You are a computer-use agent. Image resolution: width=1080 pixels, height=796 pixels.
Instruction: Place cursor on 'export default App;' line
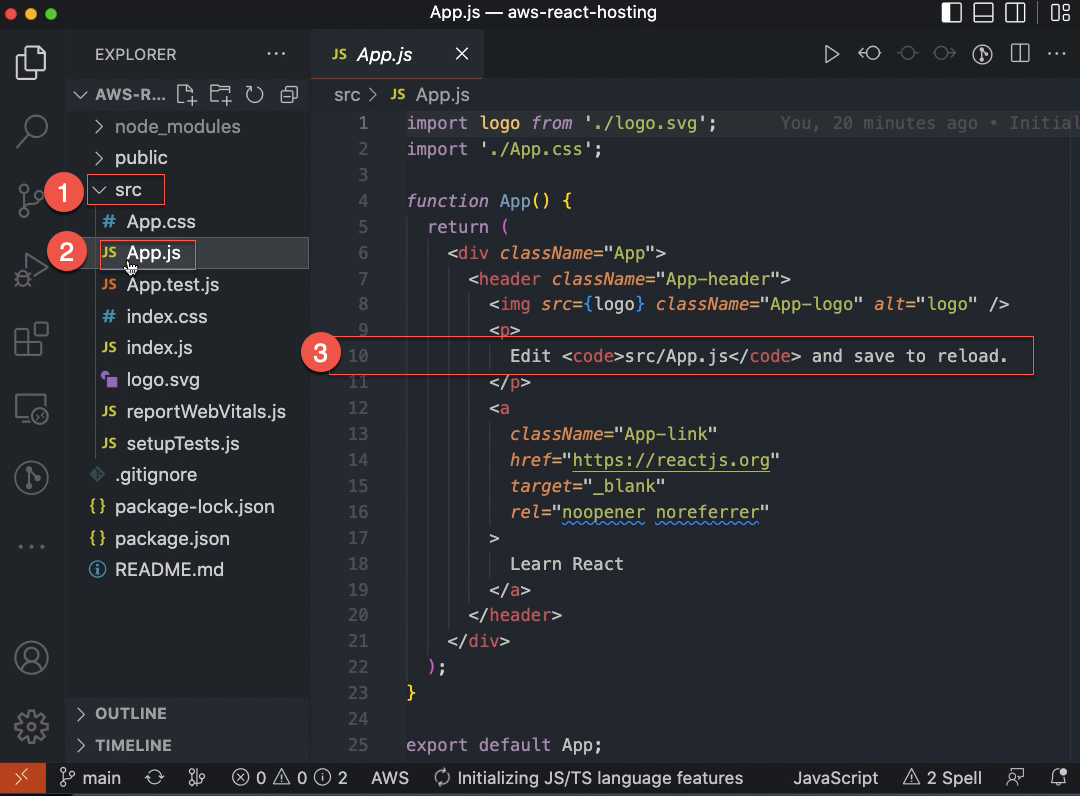pos(503,745)
